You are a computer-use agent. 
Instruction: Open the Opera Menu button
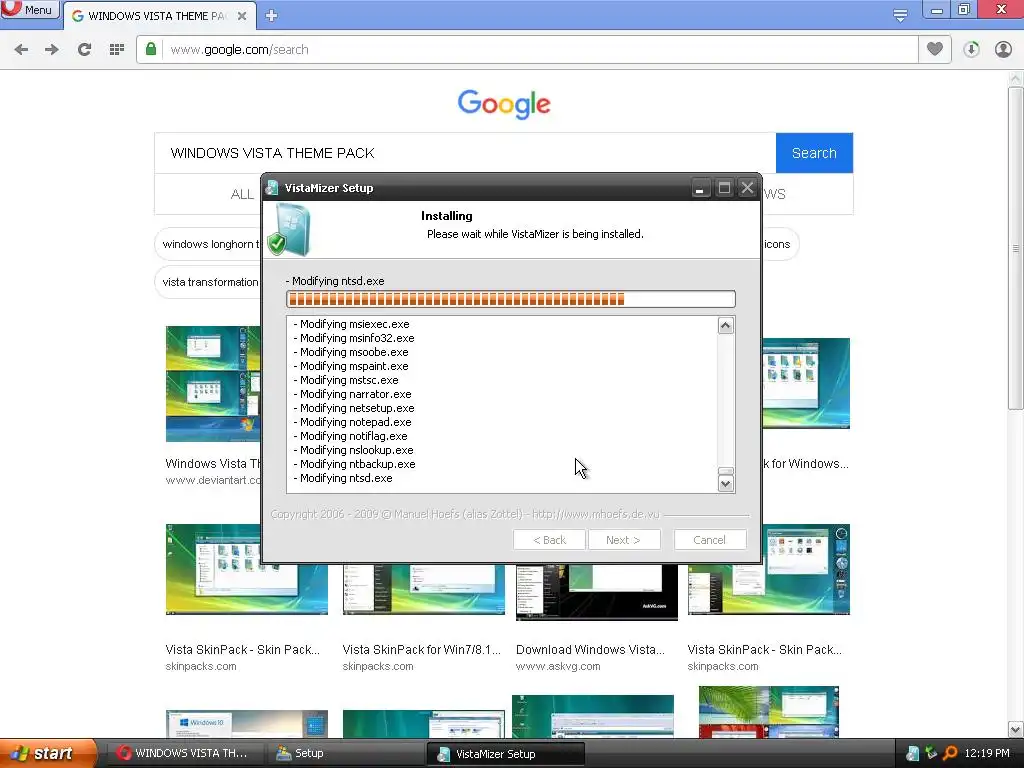coord(29,10)
